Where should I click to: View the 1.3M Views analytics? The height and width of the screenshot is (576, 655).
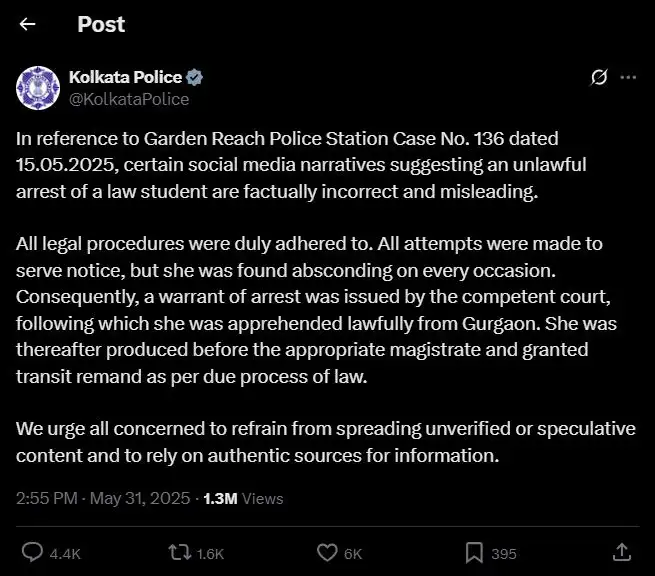click(243, 498)
